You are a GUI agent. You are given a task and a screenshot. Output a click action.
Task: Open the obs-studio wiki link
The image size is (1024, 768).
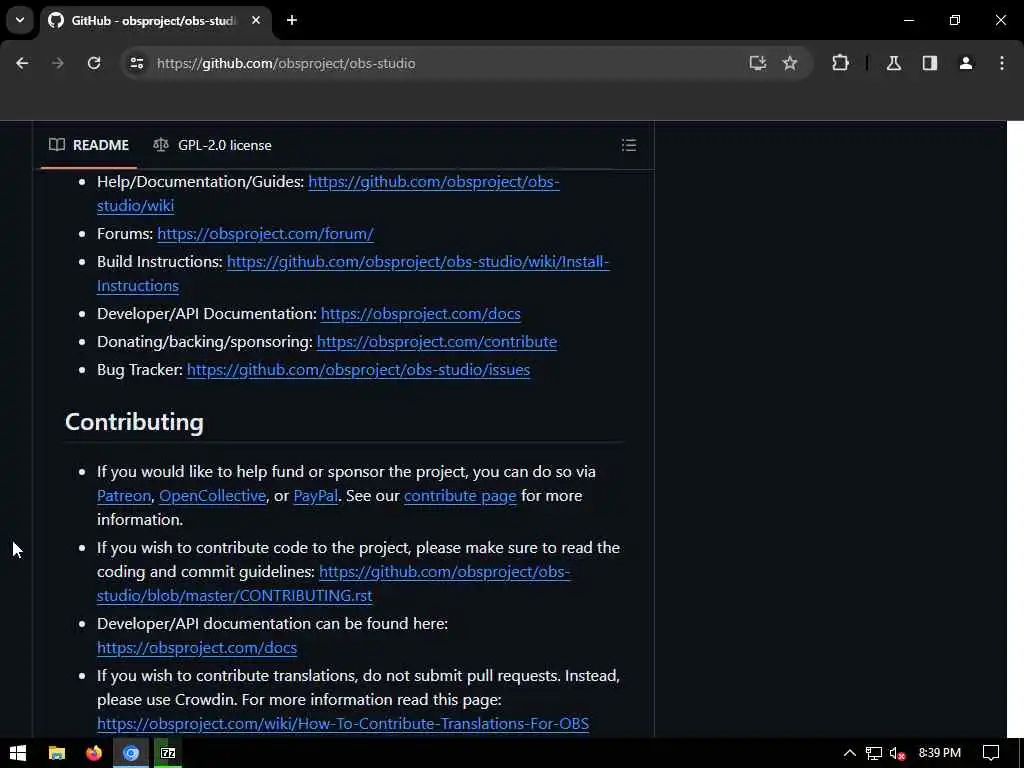(328, 193)
